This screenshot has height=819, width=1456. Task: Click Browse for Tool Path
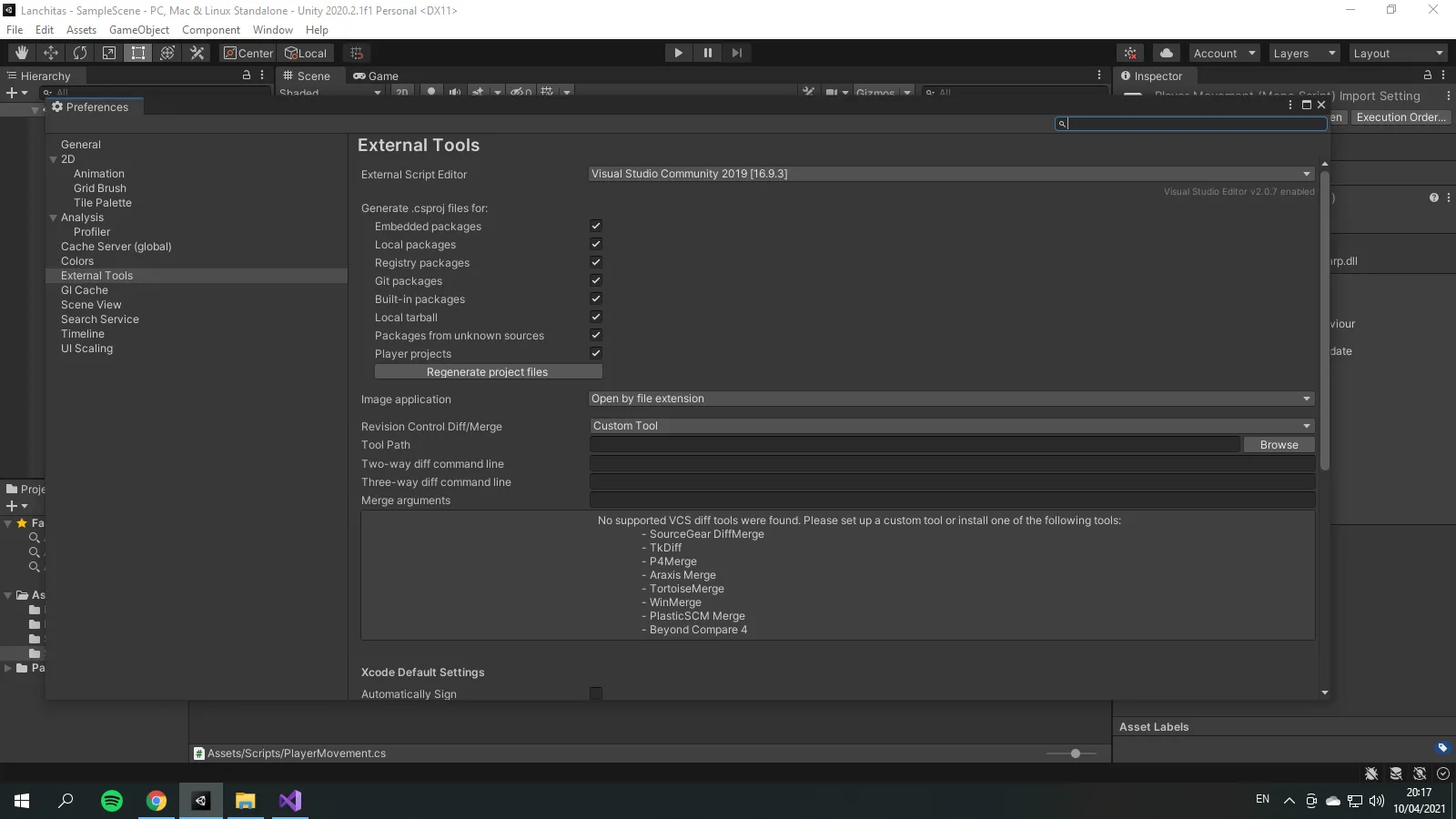point(1279,445)
